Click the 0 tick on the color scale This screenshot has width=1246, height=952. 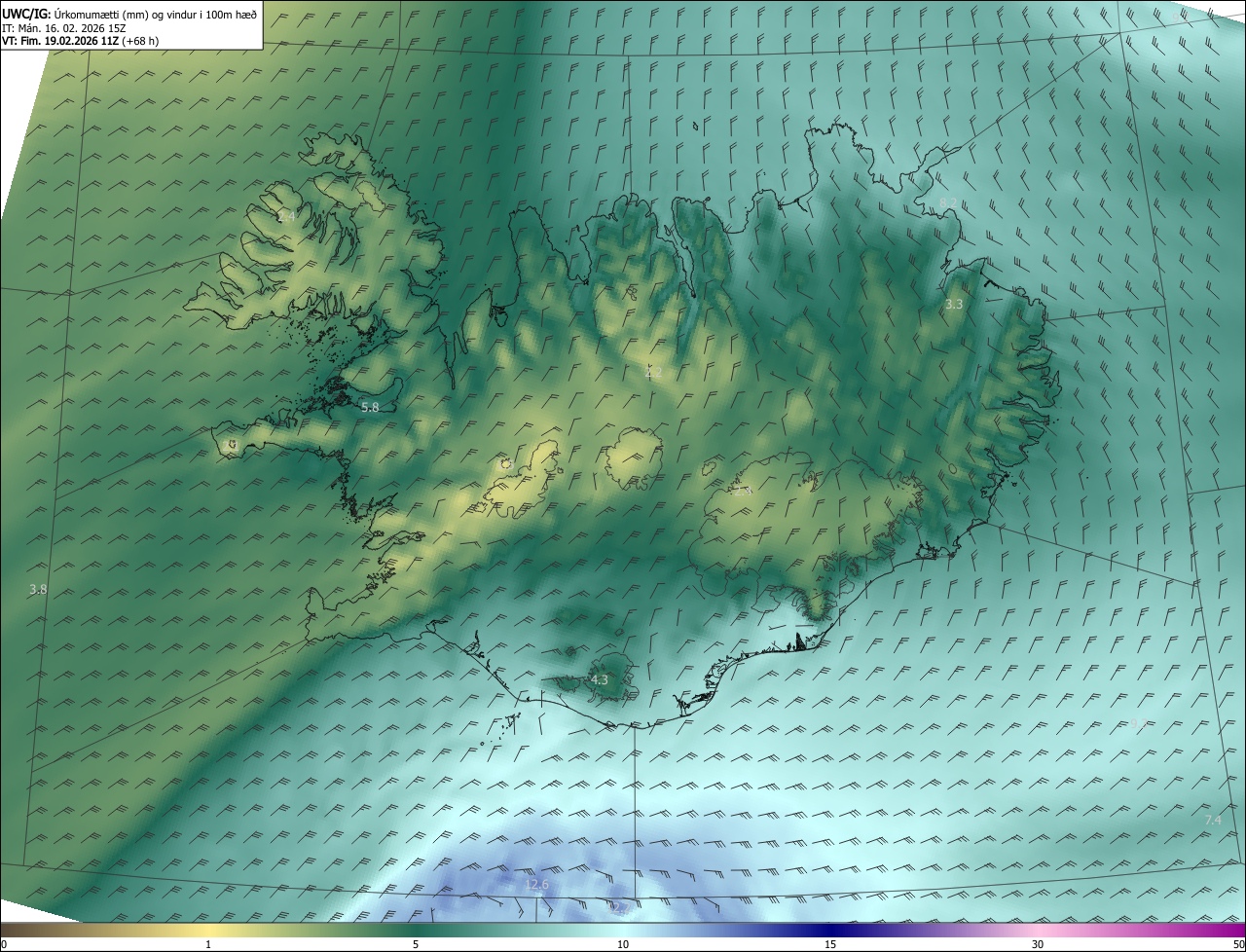point(4,944)
